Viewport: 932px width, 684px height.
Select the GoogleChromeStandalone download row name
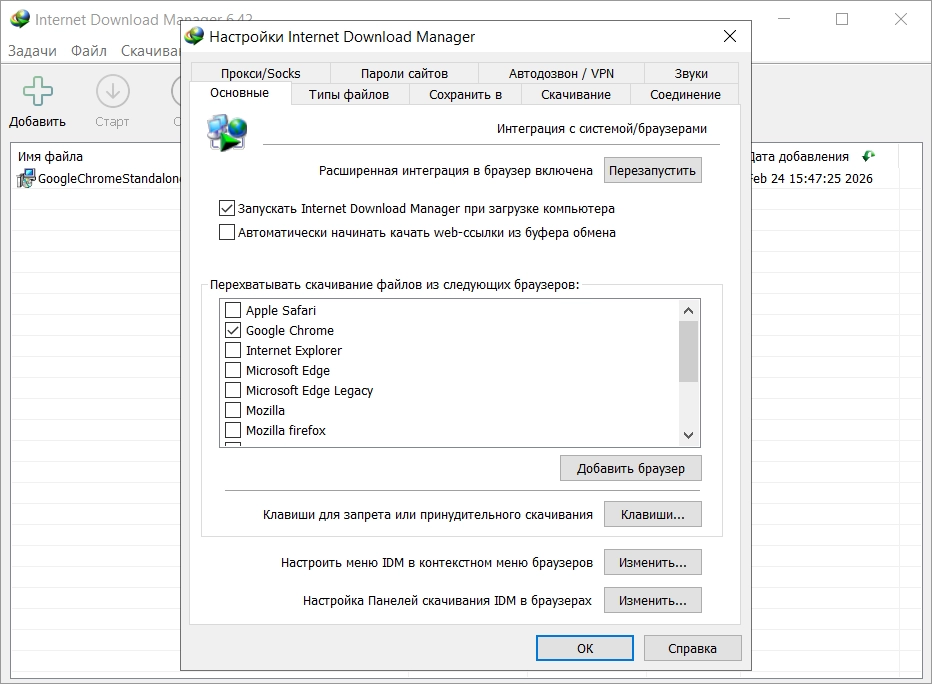[109, 178]
